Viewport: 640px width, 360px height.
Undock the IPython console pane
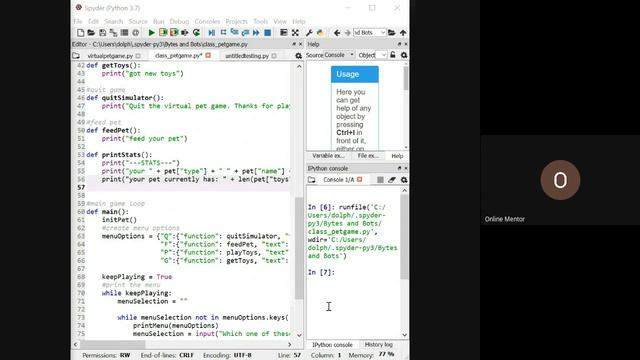click(399, 168)
